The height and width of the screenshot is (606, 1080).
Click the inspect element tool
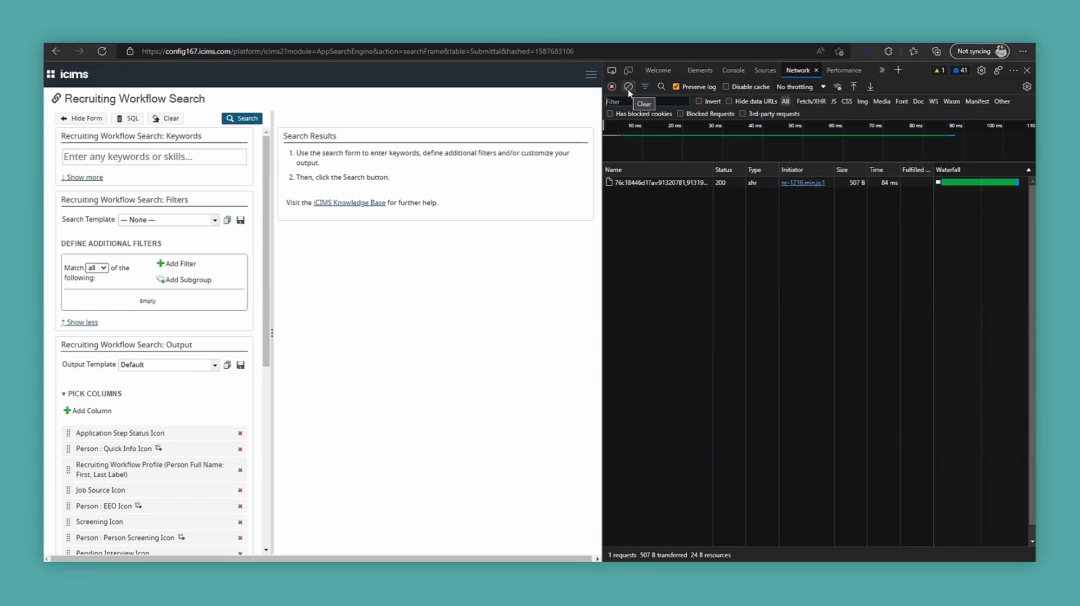[x=612, y=70]
